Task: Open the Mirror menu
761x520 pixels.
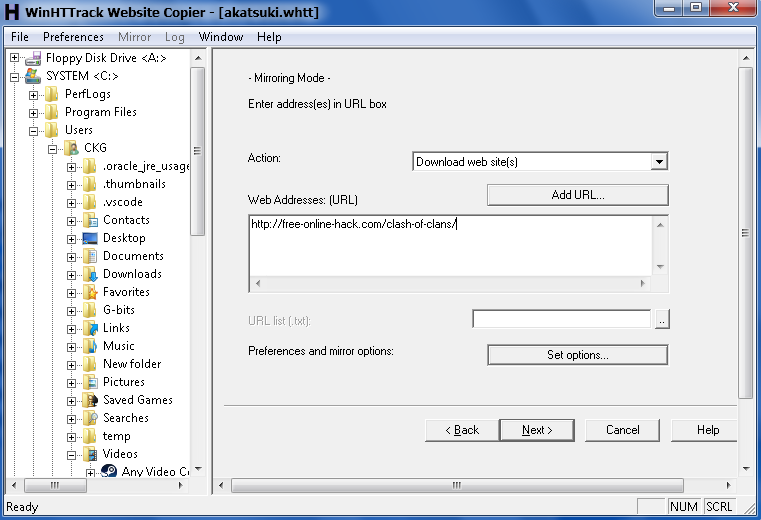Action: point(134,37)
